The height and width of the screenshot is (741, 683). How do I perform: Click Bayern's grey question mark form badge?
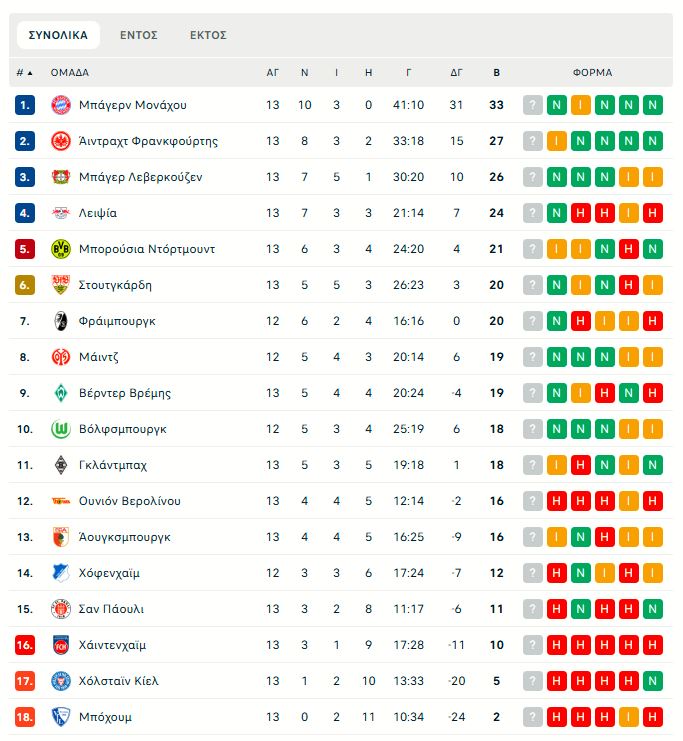pos(533,105)
